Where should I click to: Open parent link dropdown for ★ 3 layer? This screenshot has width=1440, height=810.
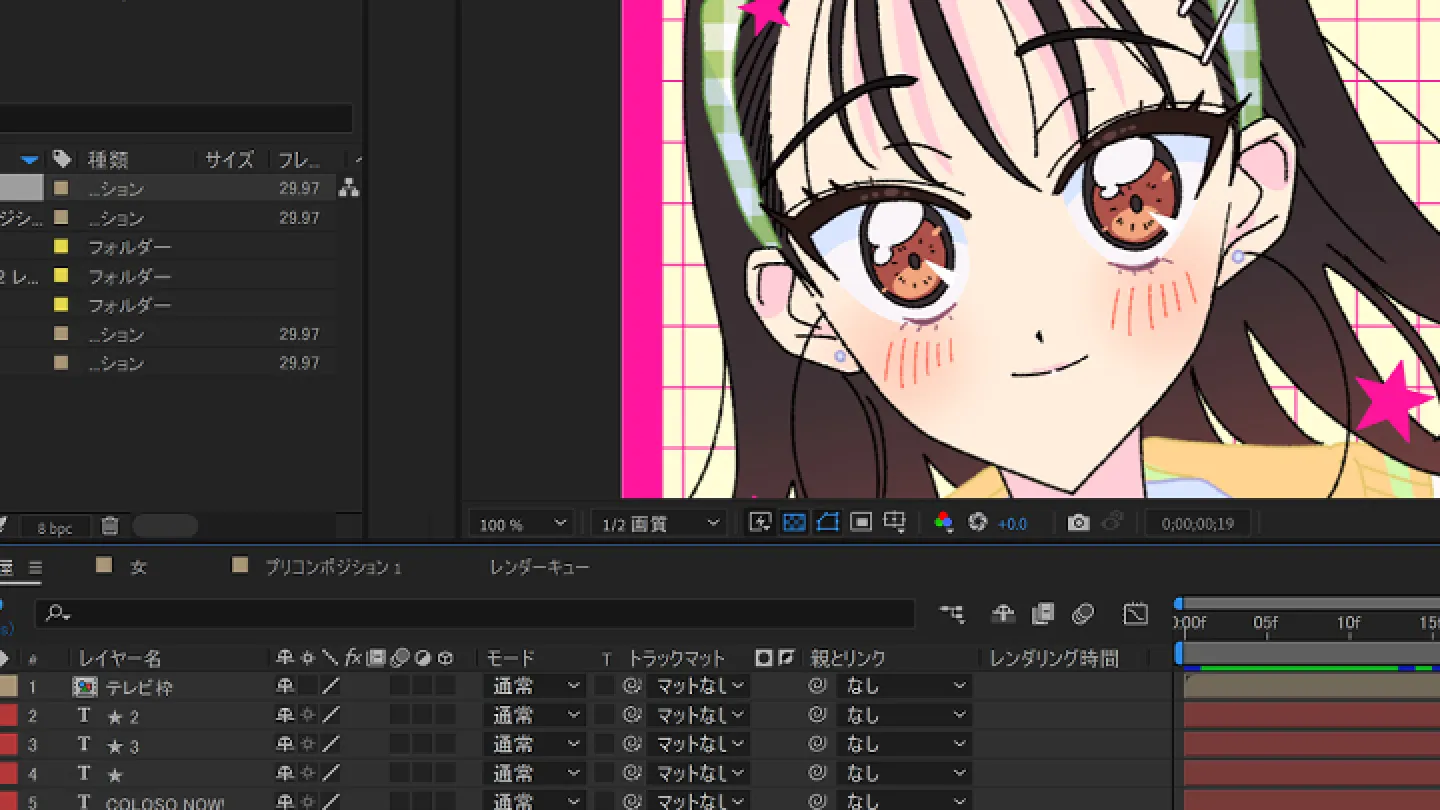click(905, 745)
